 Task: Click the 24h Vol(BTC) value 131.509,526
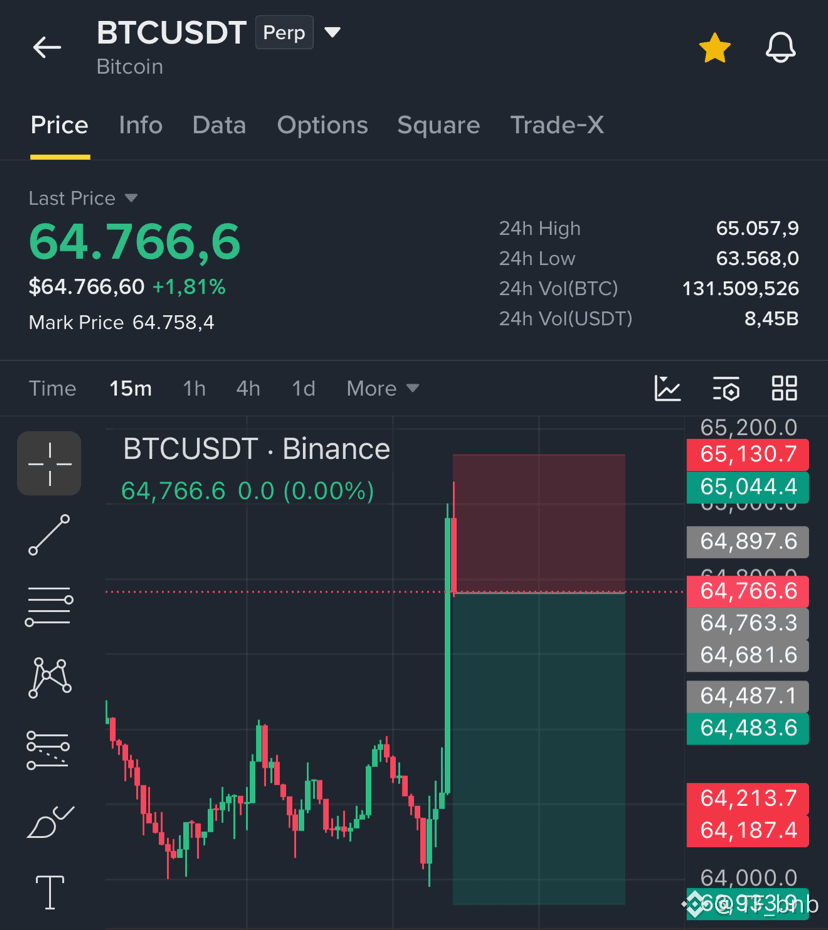pos(740,289)
